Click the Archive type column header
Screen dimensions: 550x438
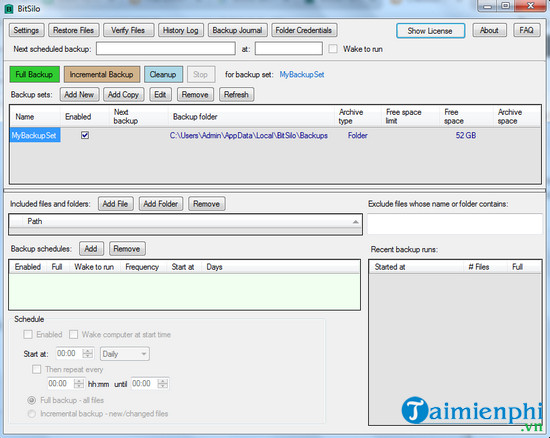coord(358,117)
